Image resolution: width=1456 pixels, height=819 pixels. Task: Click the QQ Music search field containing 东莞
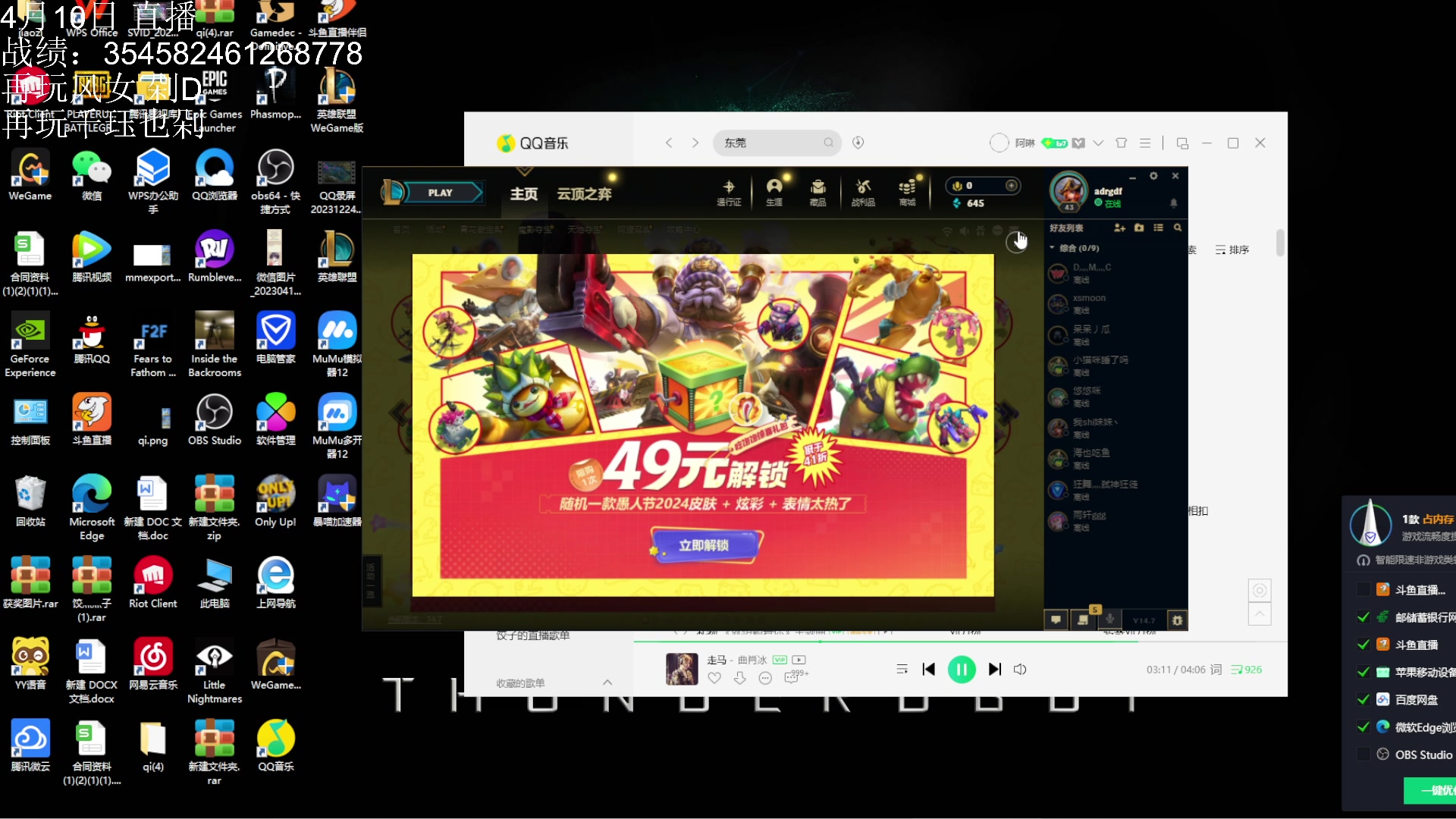click(777, 143)
